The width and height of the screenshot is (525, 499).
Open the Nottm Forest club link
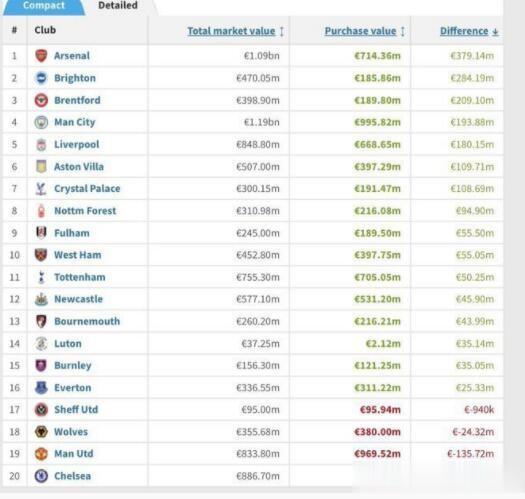(85, 211)
